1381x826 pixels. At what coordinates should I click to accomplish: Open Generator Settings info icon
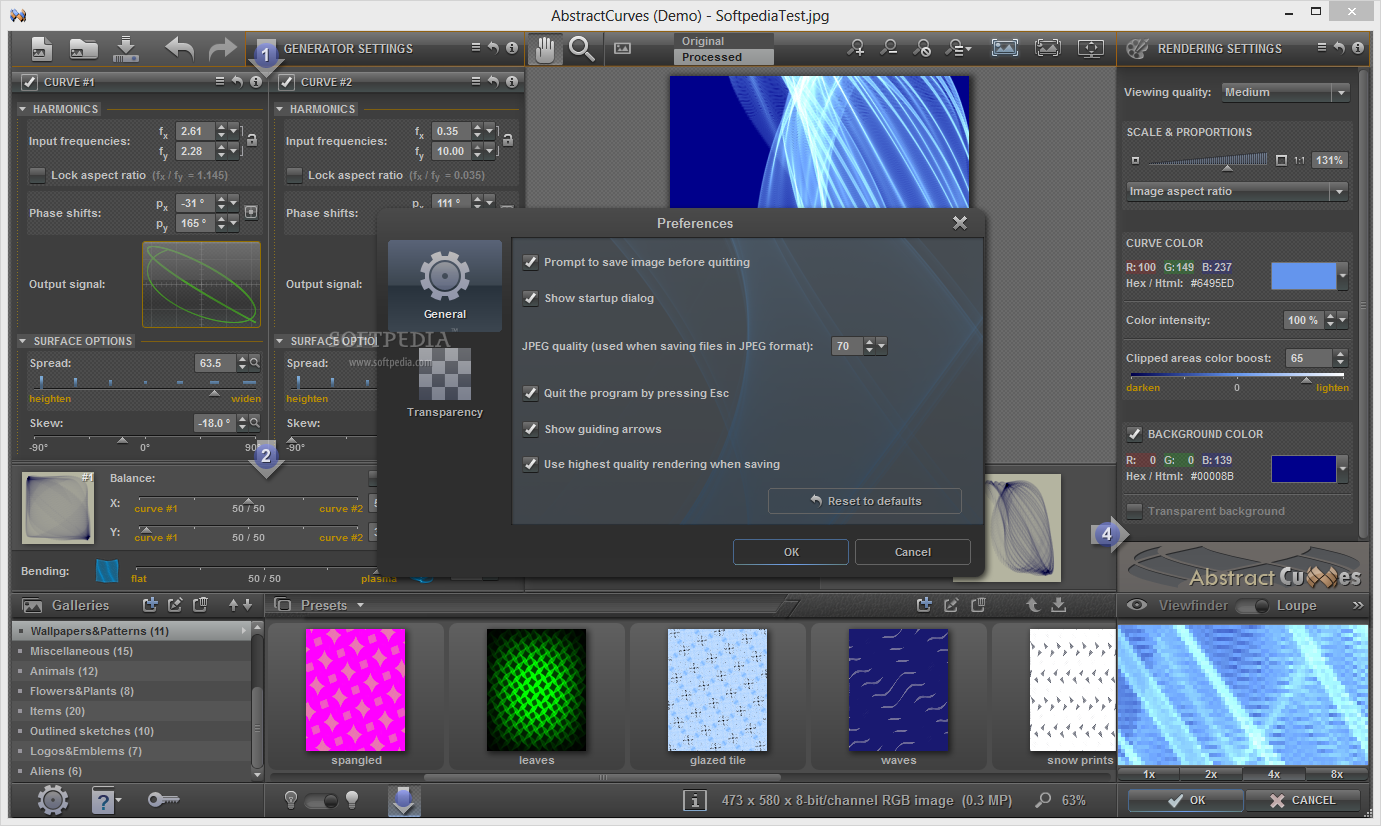pyautogui.click(x=512, y=48)
